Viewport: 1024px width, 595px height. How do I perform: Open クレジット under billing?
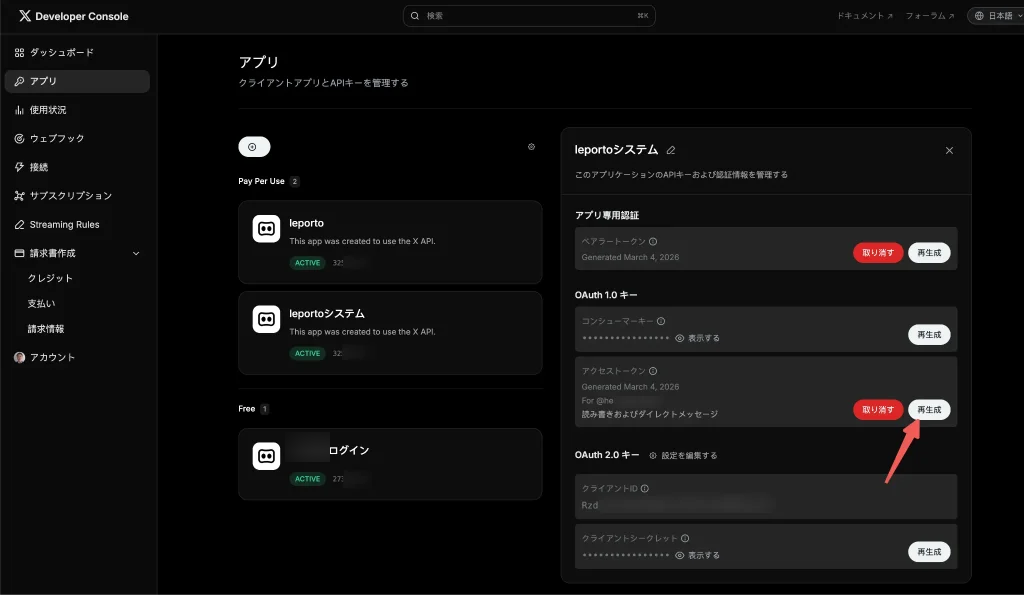(x=50, y=278)
